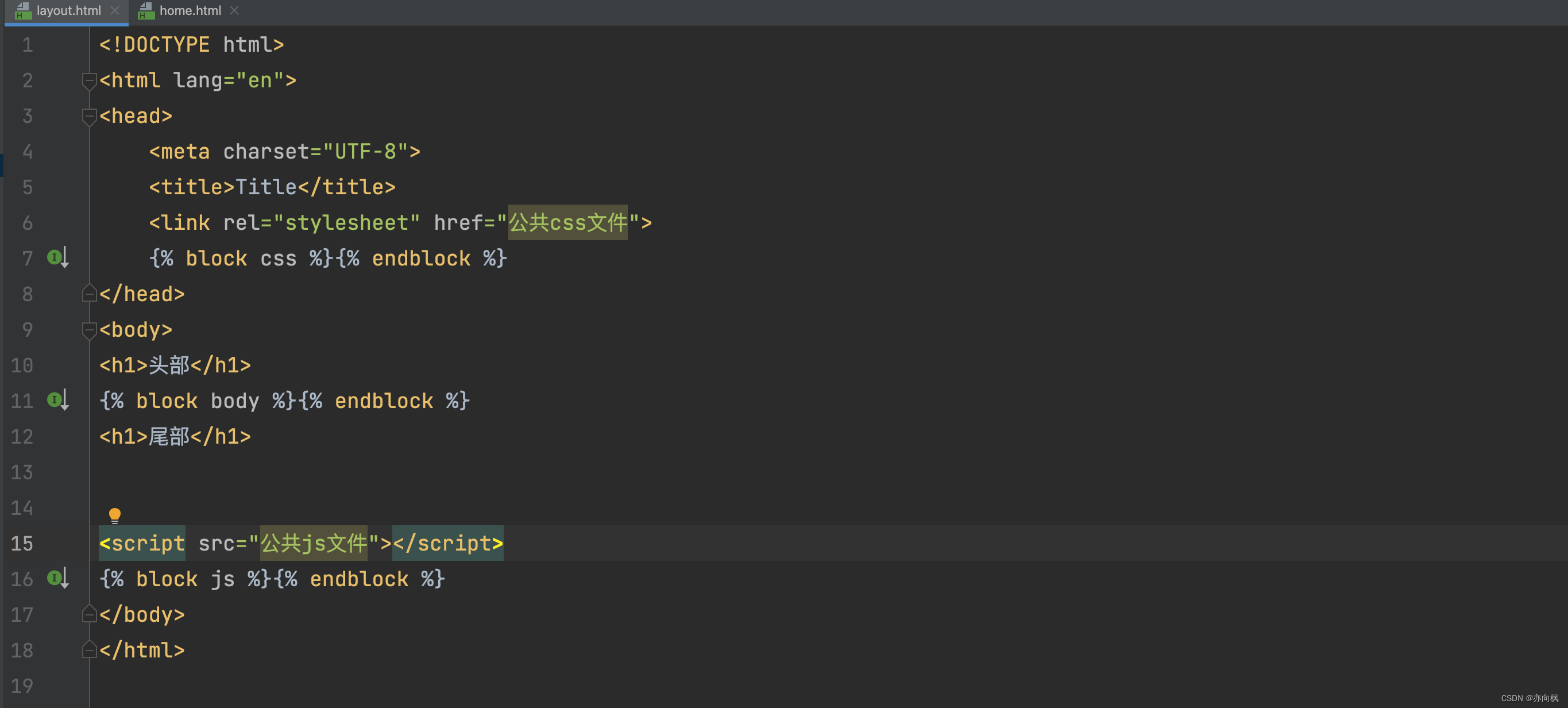
Task: Click the '{% endblock %}' on line 16
Action: [359, 579]
